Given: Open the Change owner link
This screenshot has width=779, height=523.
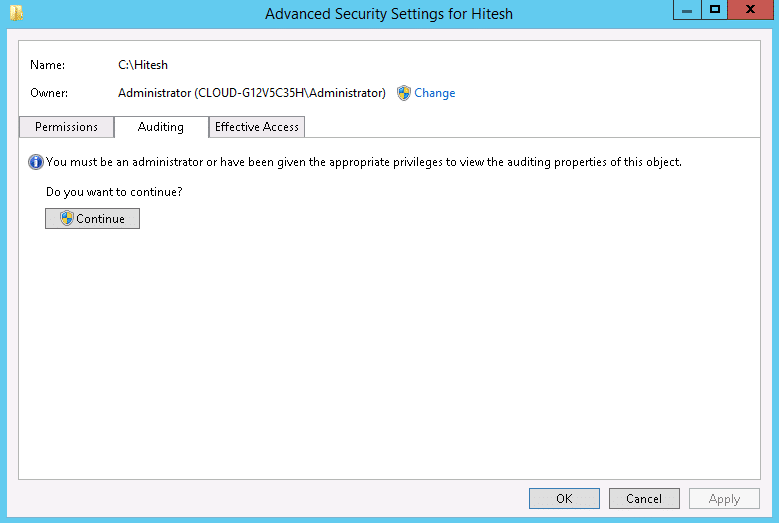Looking at the screenshot, I should (x=434, y=93).
